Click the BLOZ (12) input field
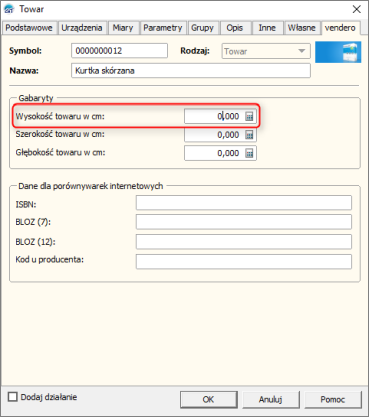 tap(244, 242)
